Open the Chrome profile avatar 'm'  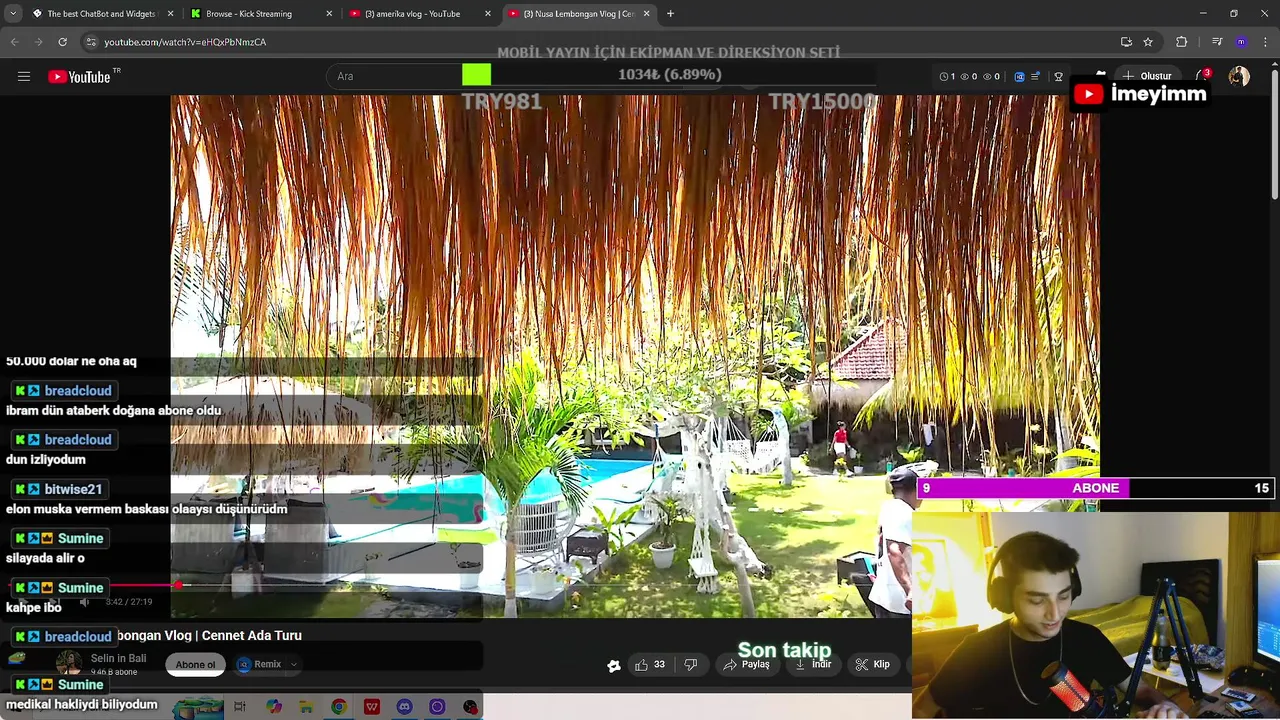(x=1241, y=42)
